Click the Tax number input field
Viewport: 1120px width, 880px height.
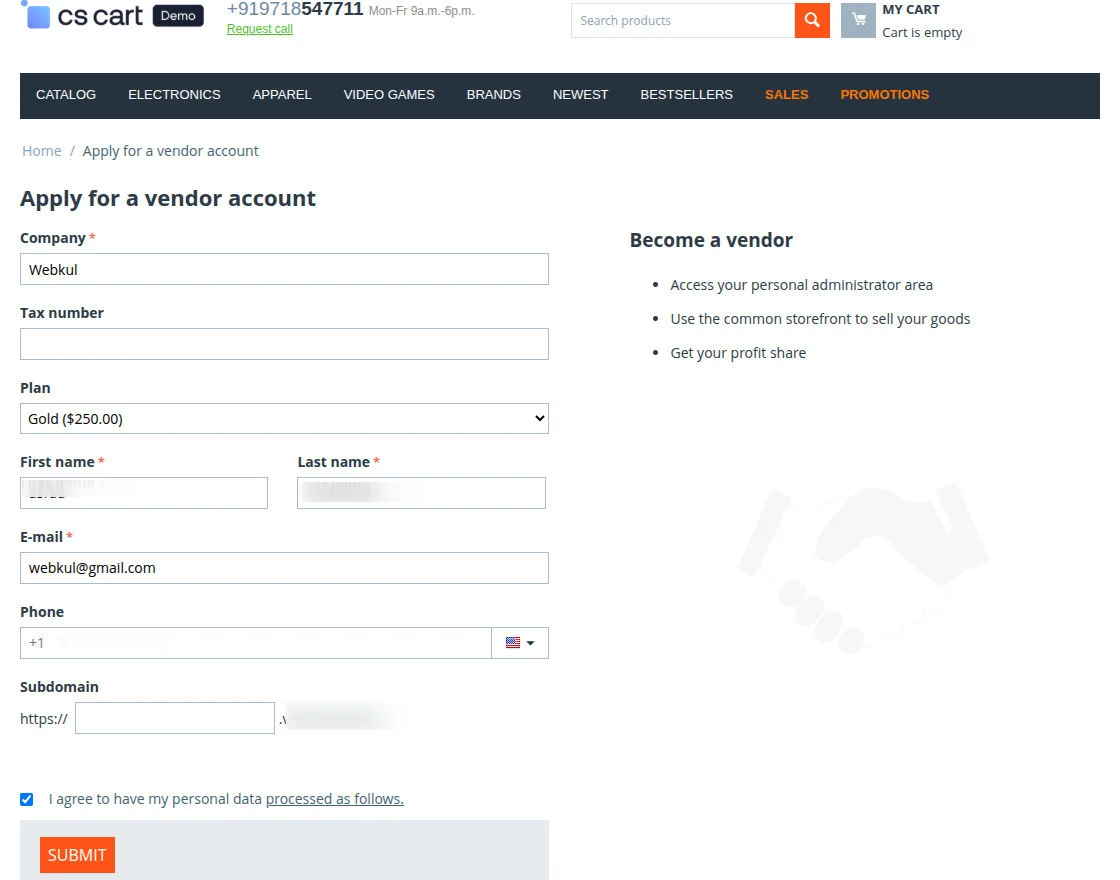(284, 343)
